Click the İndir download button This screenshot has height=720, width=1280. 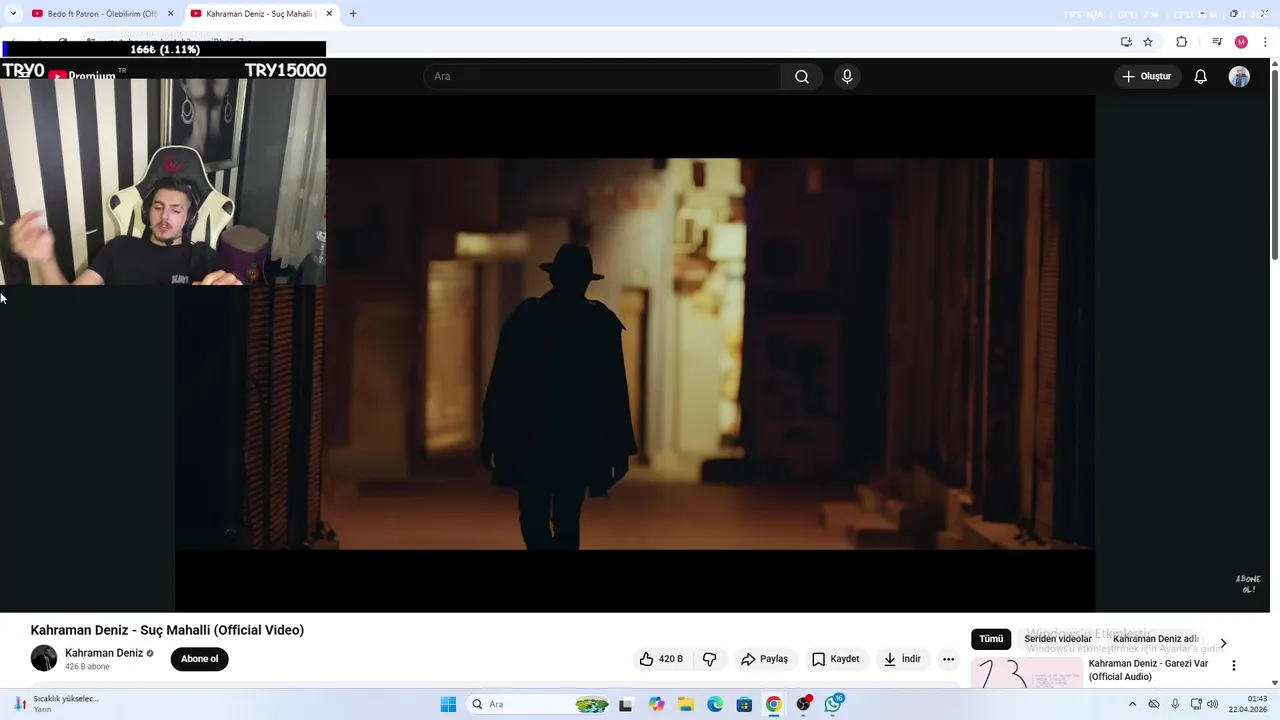click(903, 659)
